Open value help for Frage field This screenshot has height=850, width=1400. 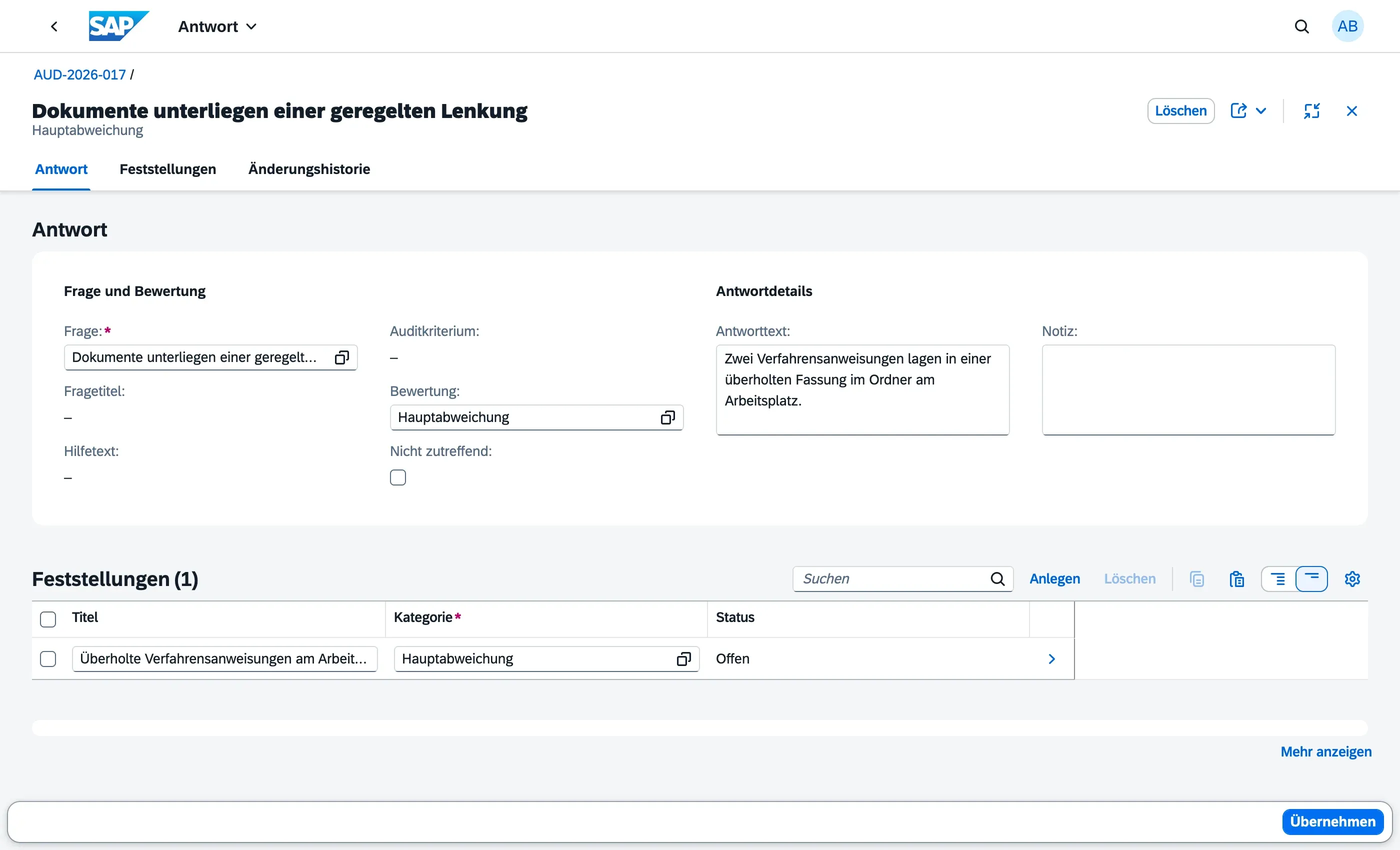pos(341,357)
